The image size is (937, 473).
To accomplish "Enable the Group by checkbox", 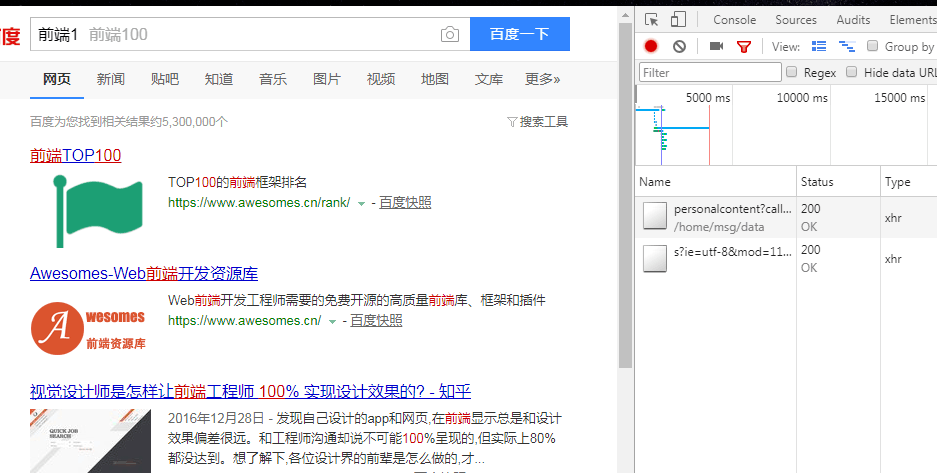I will 872,46.
